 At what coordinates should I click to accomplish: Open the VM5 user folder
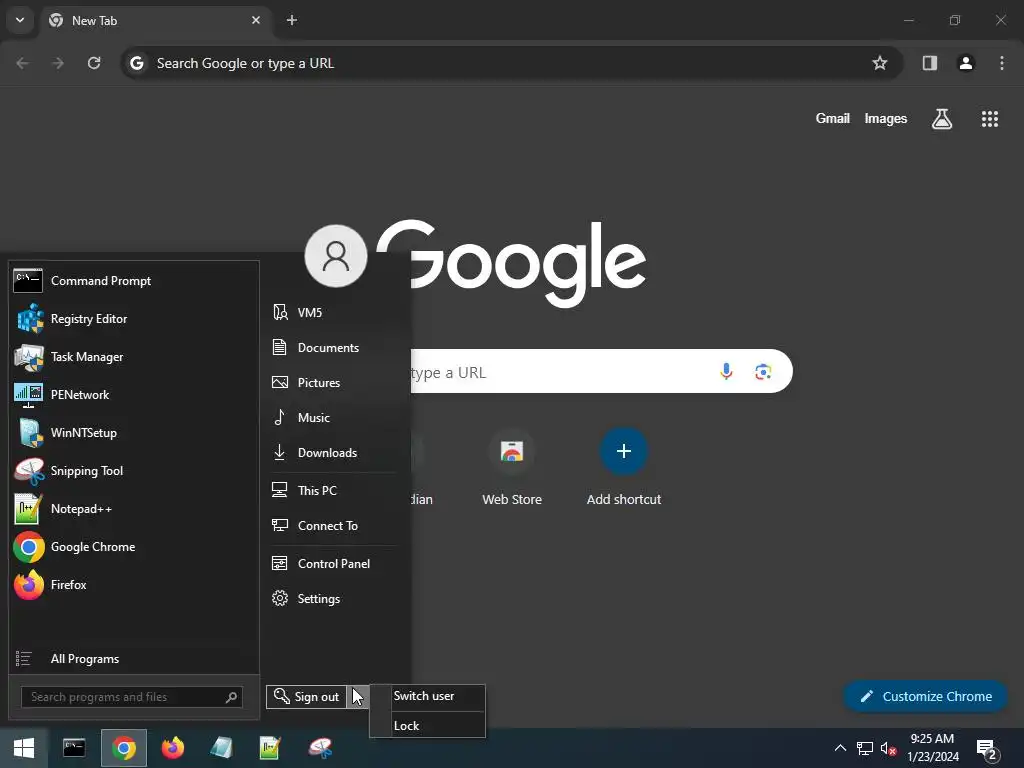(333, 312)
